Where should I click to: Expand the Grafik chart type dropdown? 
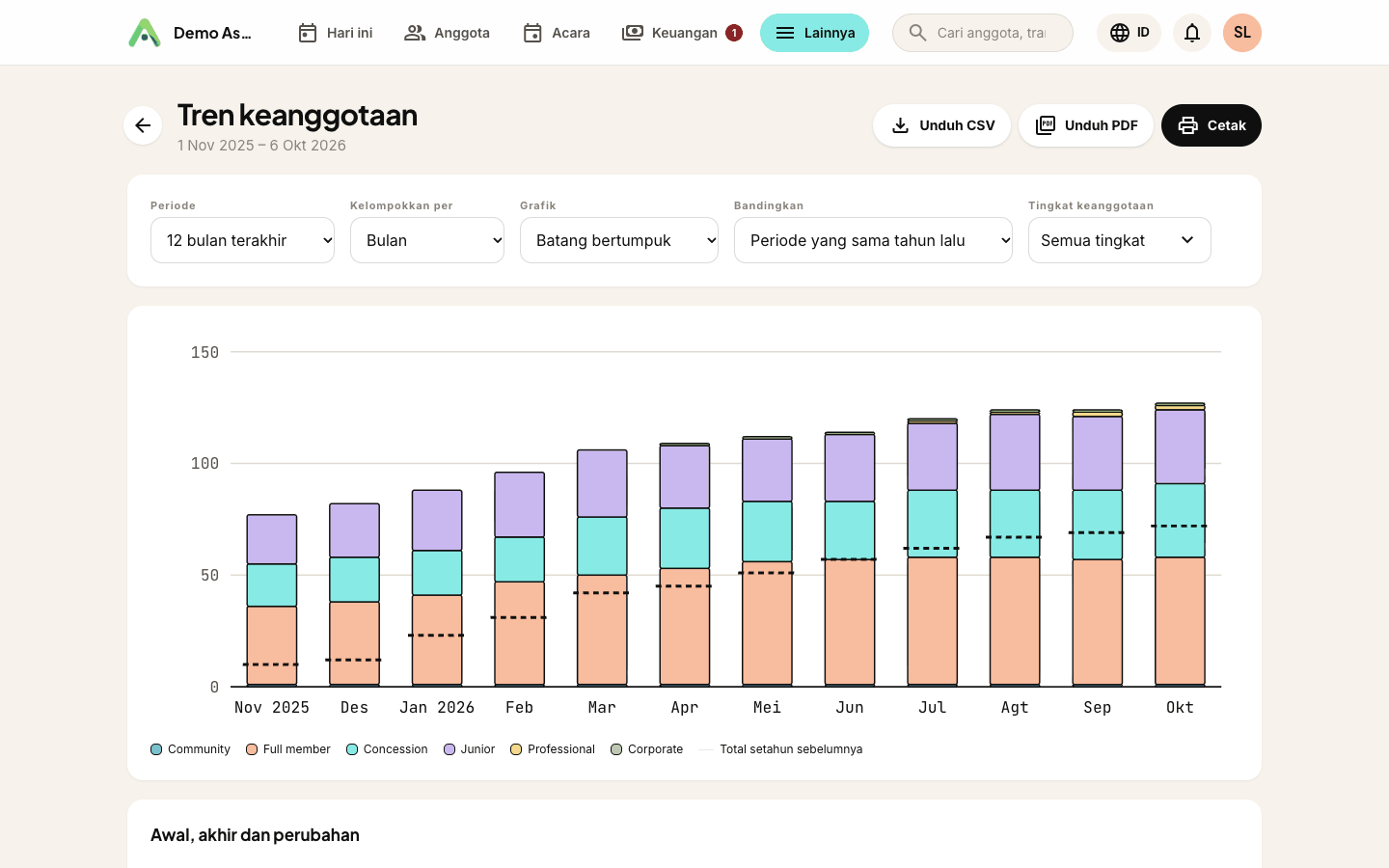(619, 240)
